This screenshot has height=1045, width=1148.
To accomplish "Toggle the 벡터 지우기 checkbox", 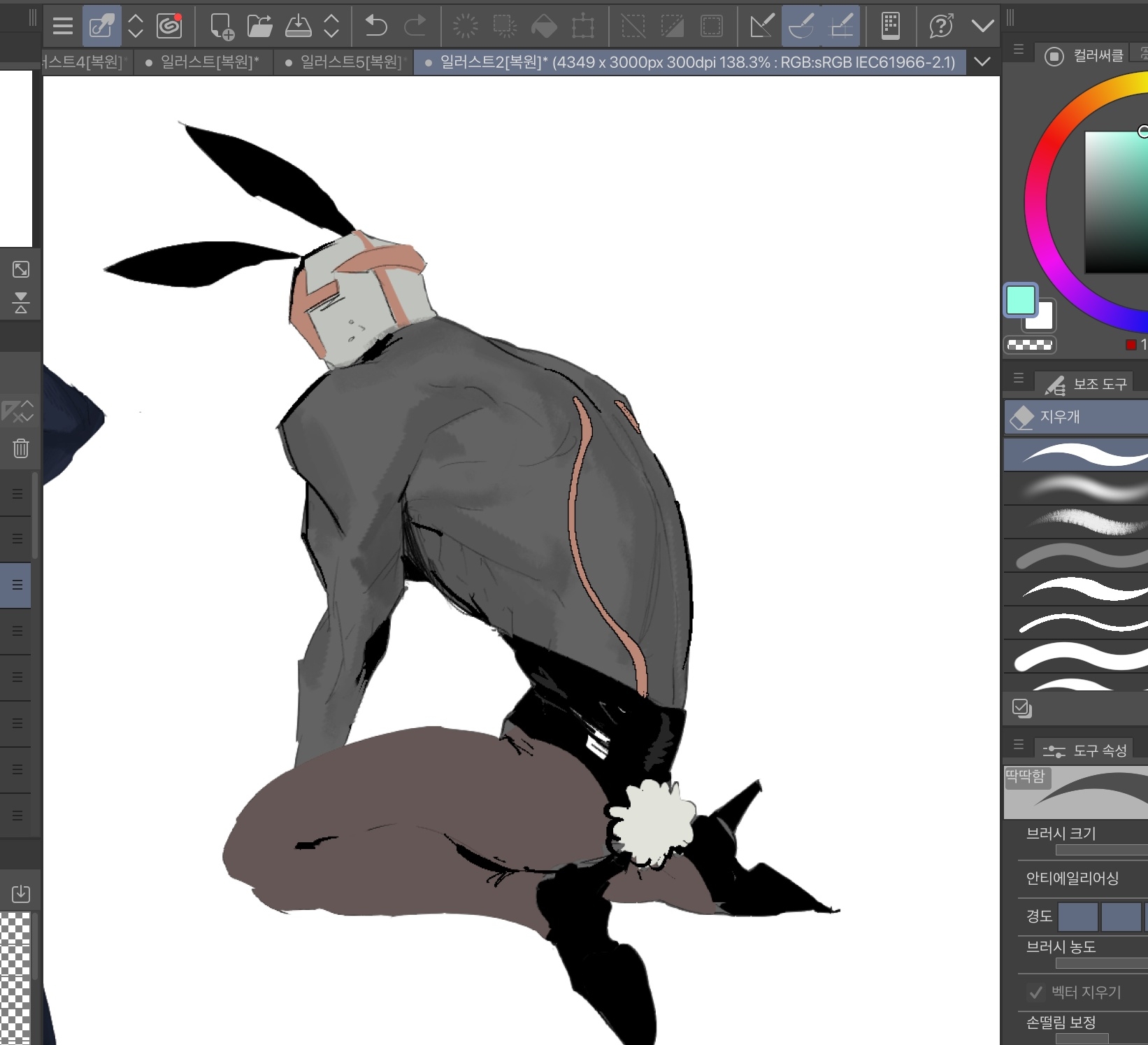I will [x=1035, y=992].
